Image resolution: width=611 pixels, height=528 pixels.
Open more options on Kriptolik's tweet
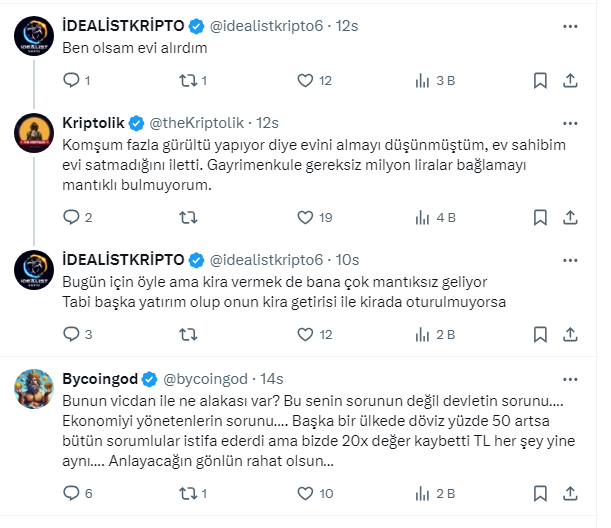coord(570,123)
